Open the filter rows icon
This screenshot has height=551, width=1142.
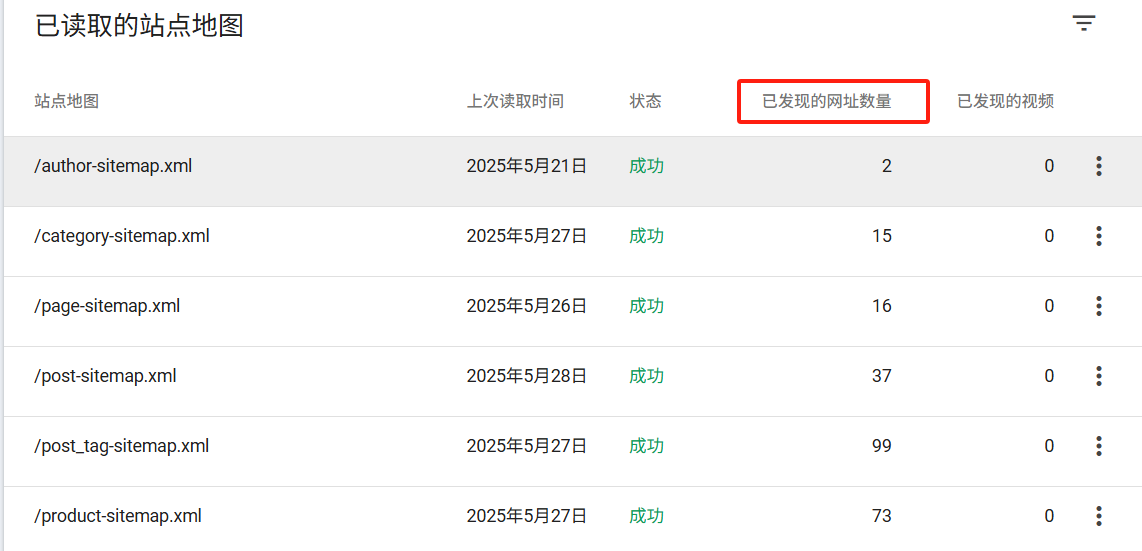[1084, 24]
